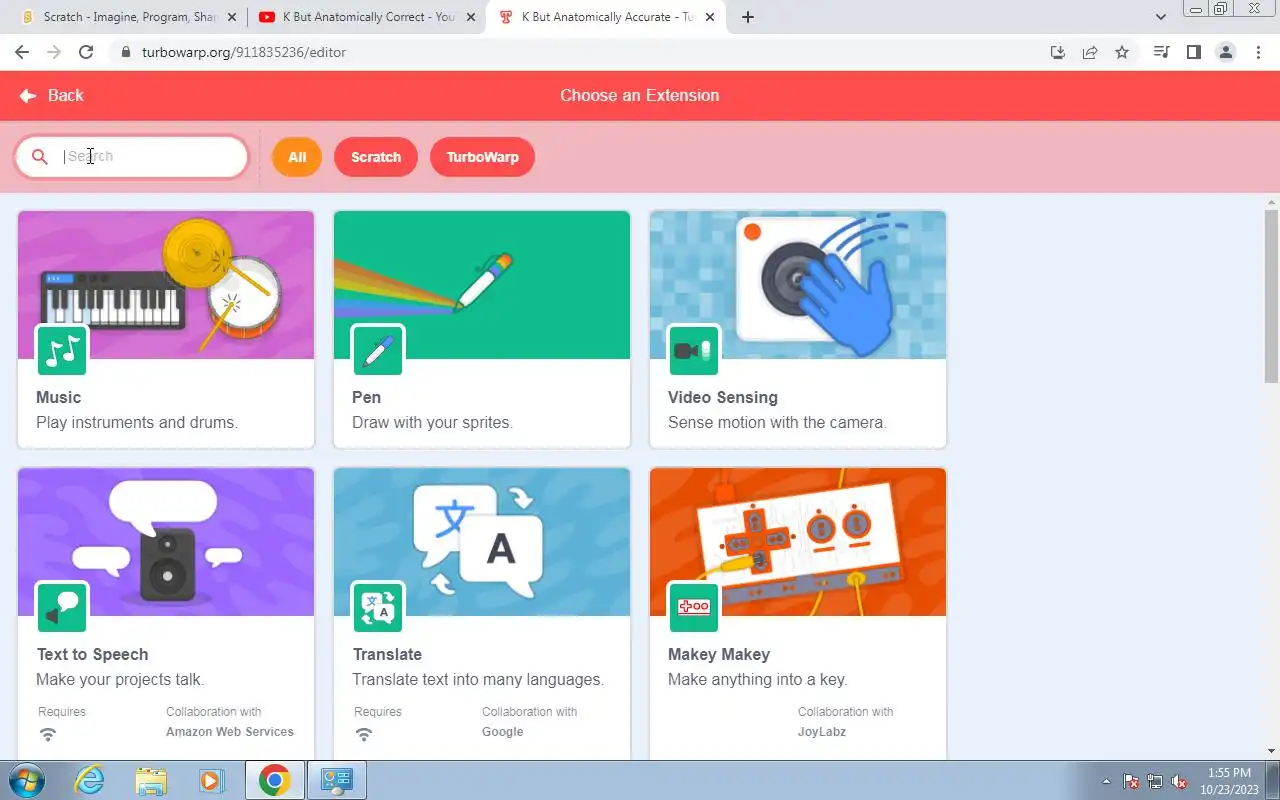1280x800 pixels.
Task: Click 'Make anything into a key.' text
Action: click(x=757, y=680)
